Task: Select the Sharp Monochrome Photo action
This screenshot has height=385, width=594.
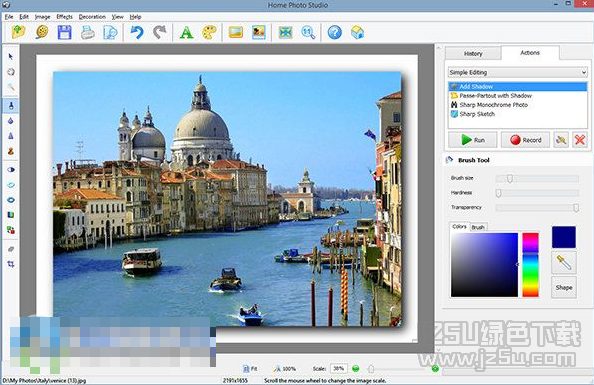Action: tap(518, 105)
